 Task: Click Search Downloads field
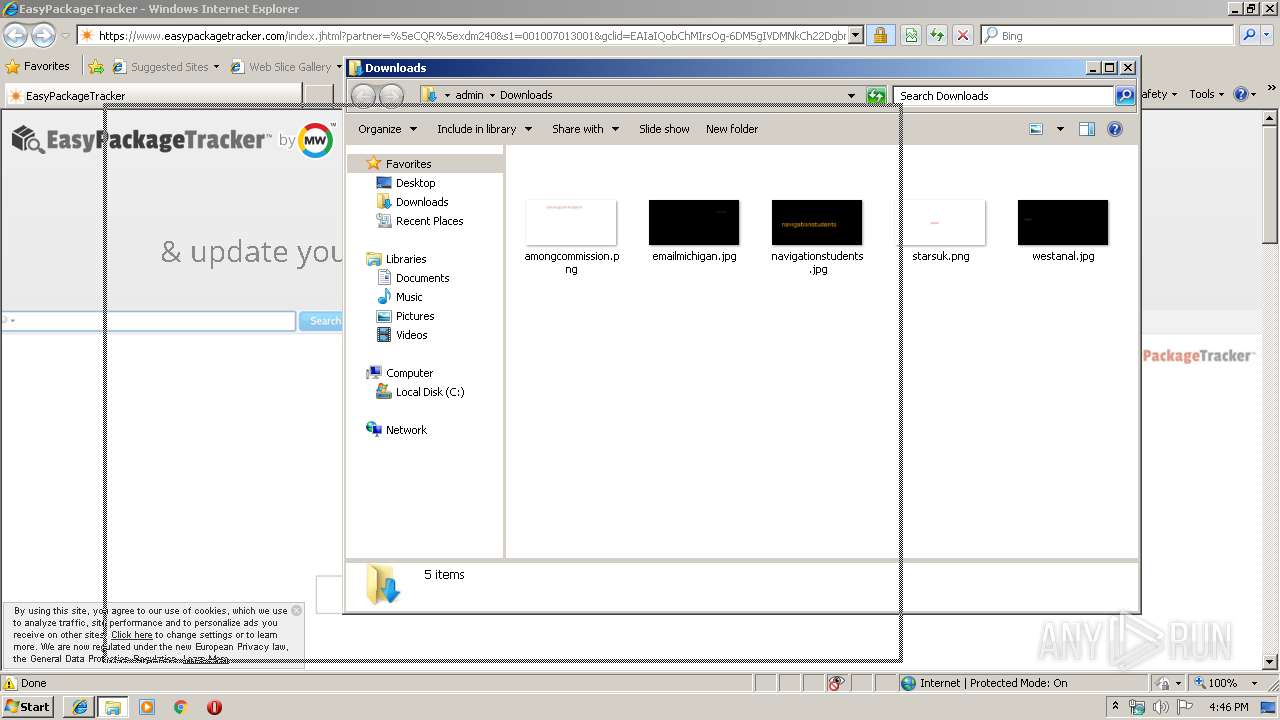pos(1003,96)
